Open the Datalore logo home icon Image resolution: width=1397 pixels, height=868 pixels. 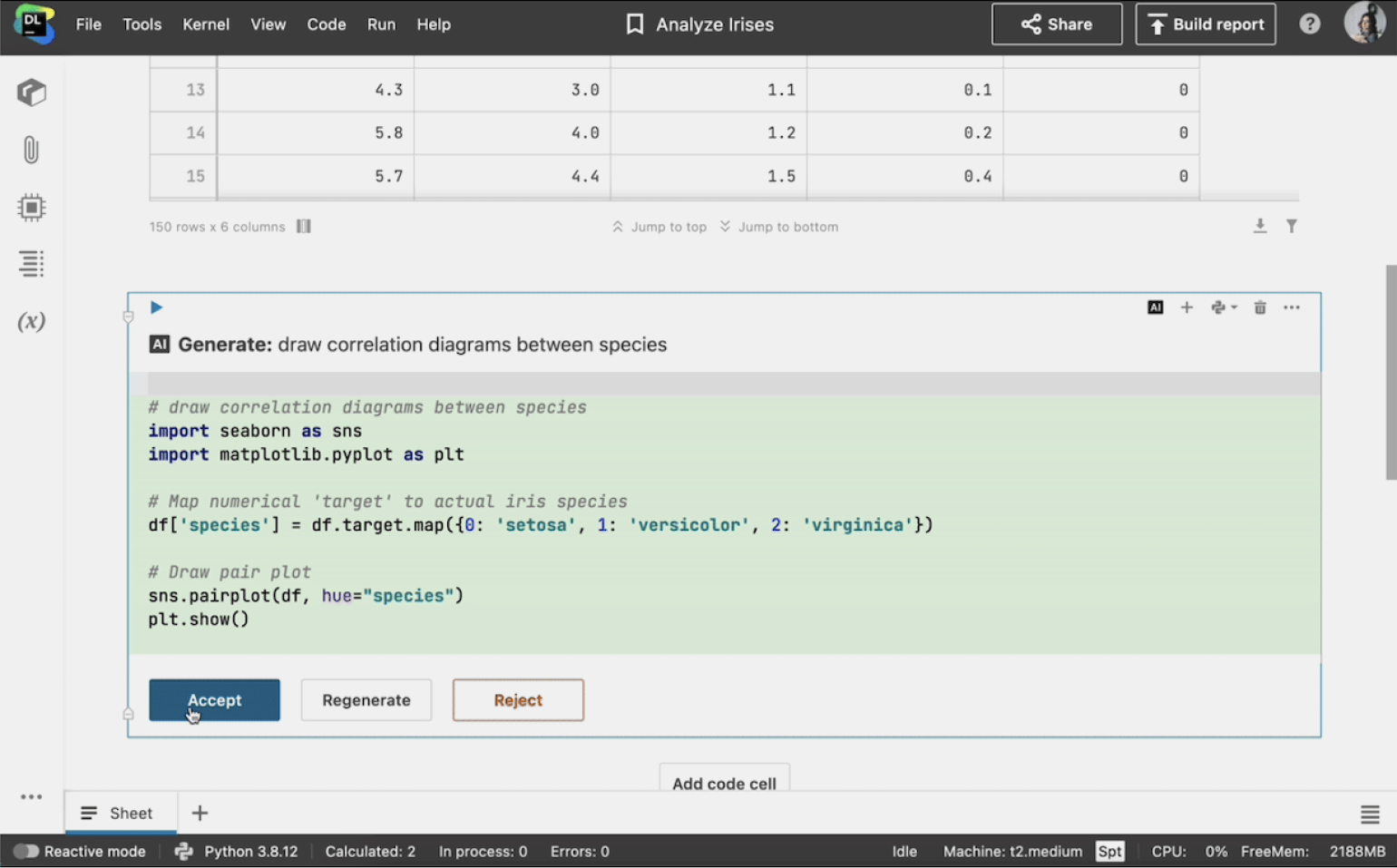pyautogui.click(x=34, y=24)
